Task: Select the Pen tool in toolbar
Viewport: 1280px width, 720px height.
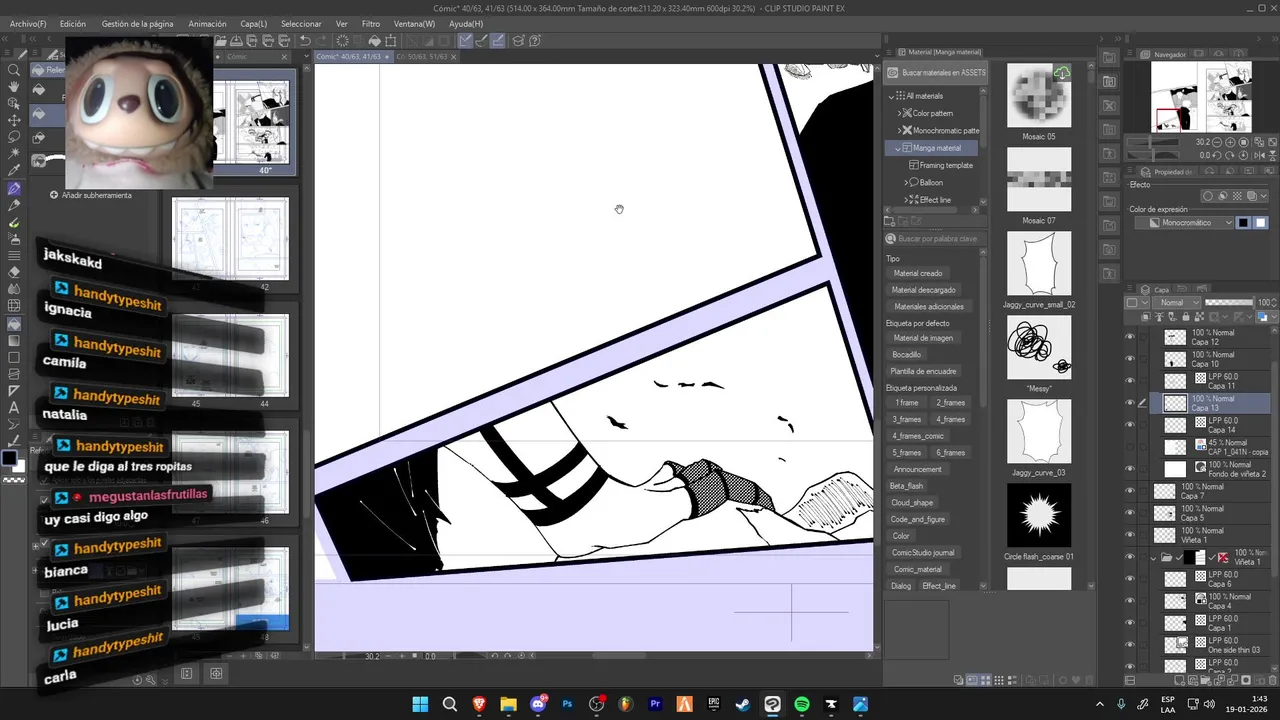Action: 14,188
